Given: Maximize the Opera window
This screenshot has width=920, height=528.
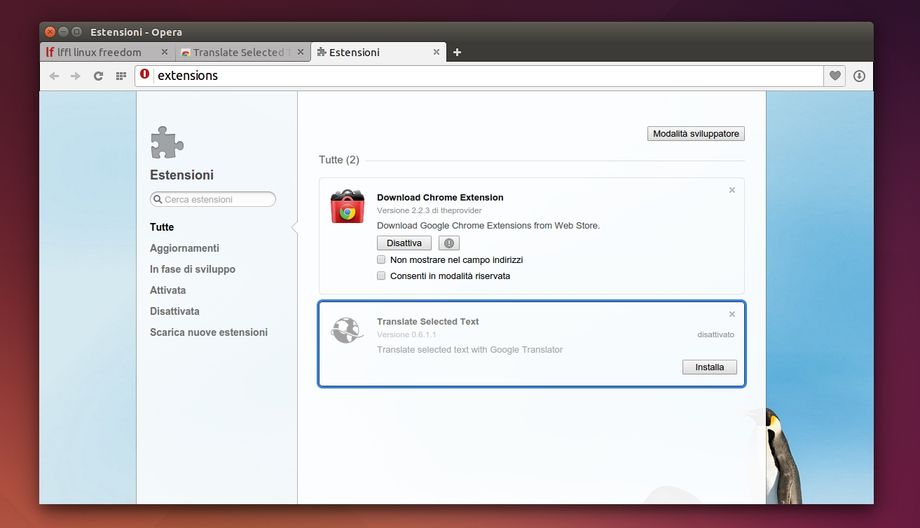Looking at the screenshot, I should tap(76, 32).
